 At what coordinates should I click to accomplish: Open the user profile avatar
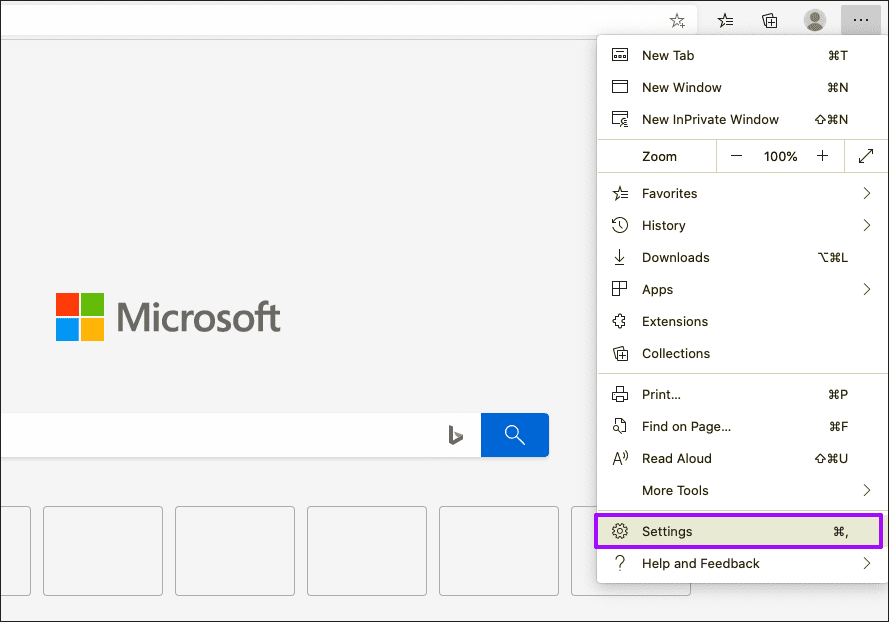coord(815,20)
